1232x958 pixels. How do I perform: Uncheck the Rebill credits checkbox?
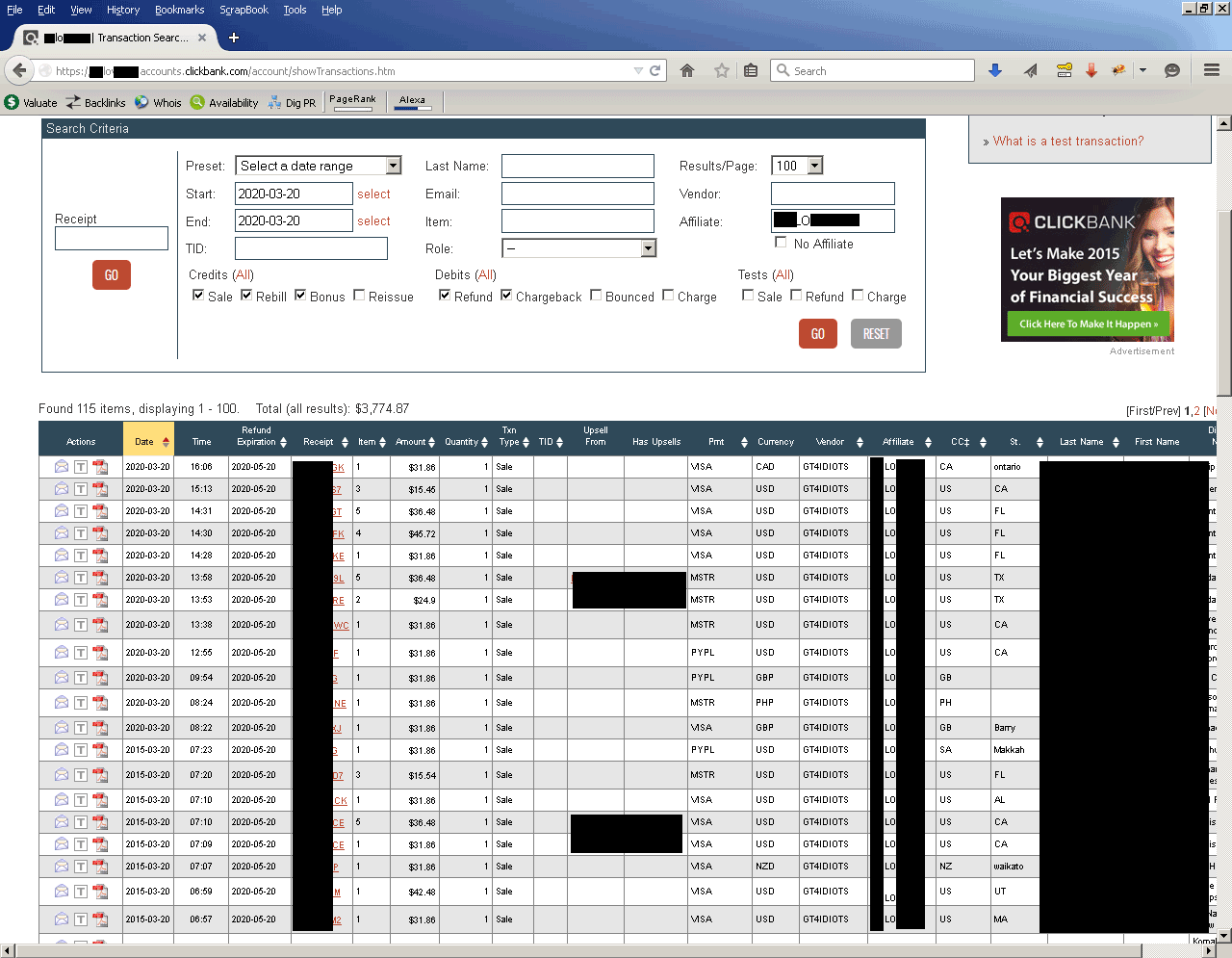(x=246, y=296)
